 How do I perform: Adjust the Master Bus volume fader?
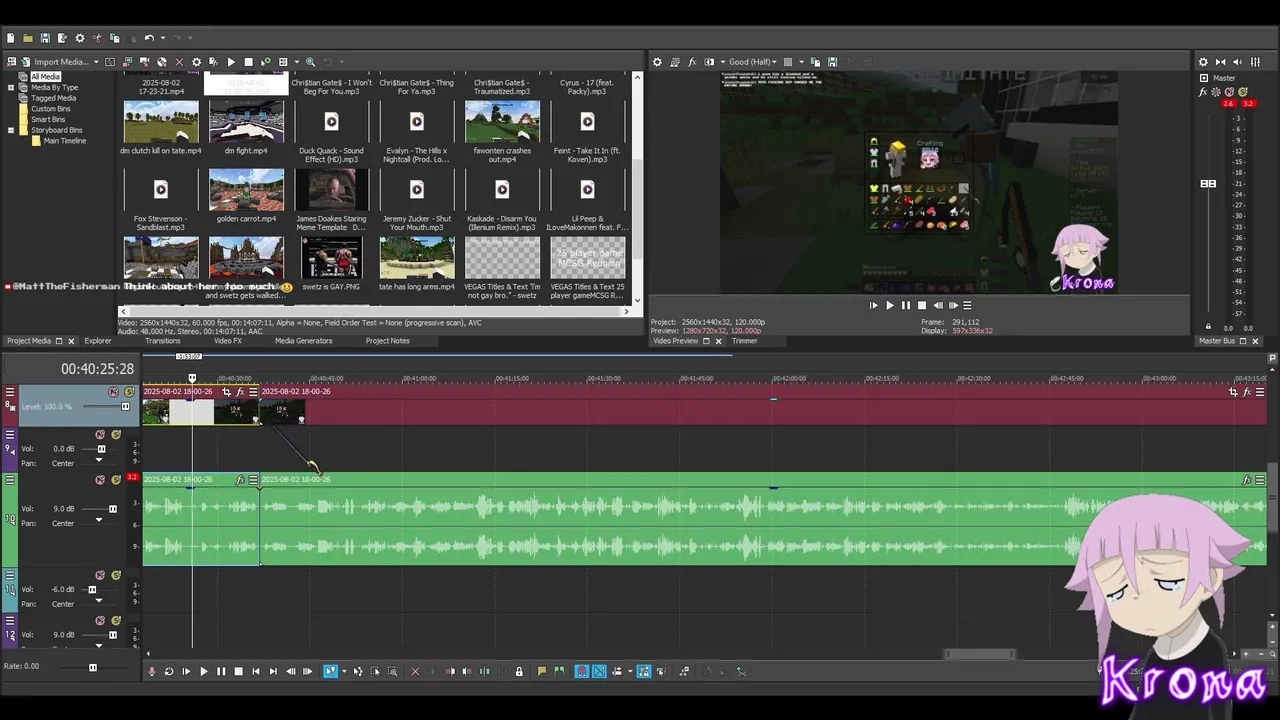[1208, 184]
